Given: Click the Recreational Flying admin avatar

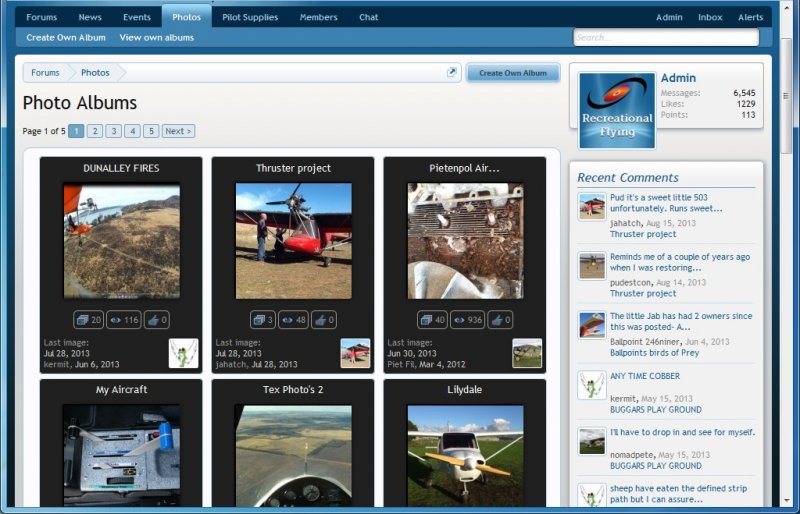Looking at the screenshot, I should [617, 111].
